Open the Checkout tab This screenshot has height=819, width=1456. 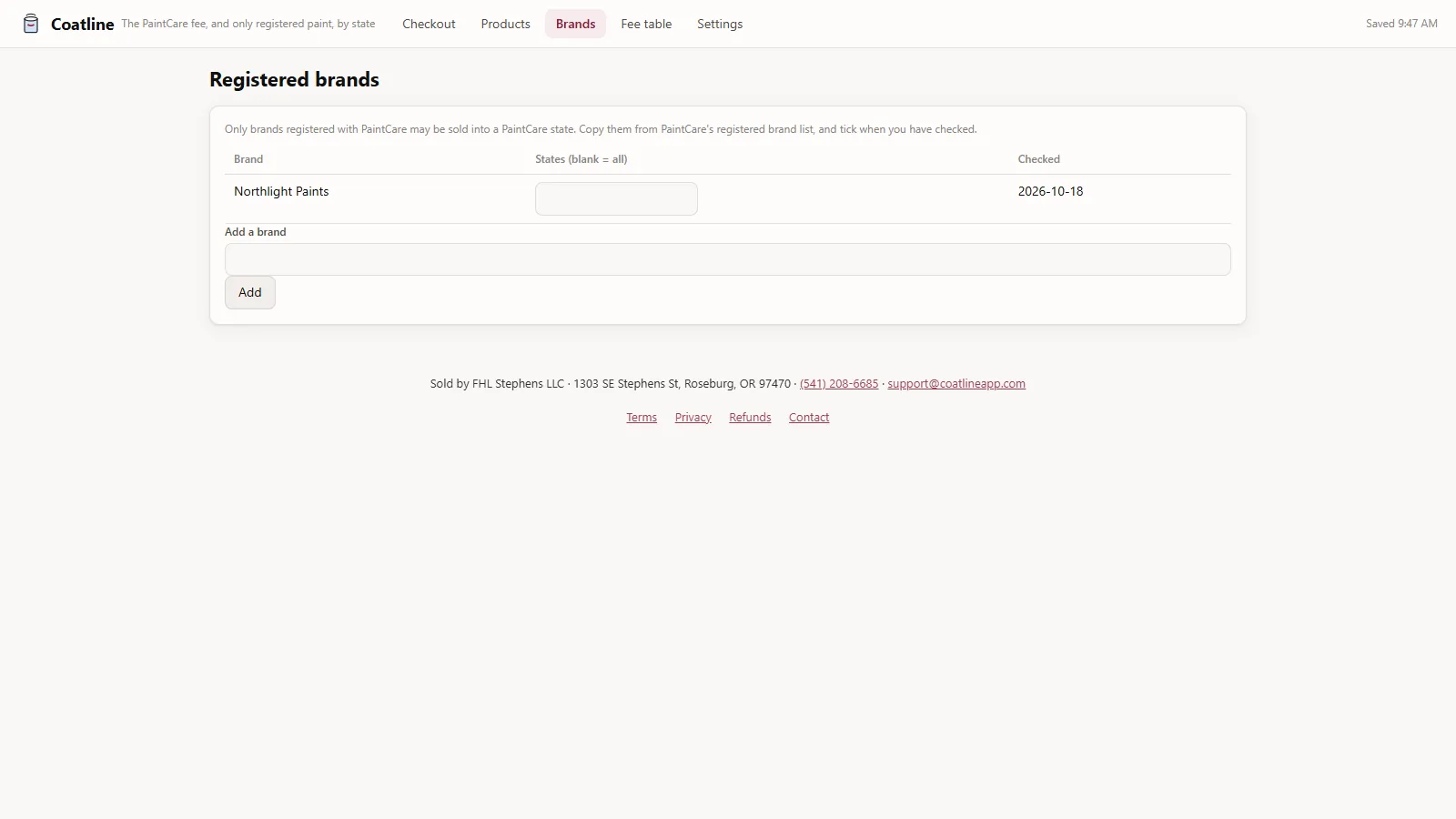429,24
